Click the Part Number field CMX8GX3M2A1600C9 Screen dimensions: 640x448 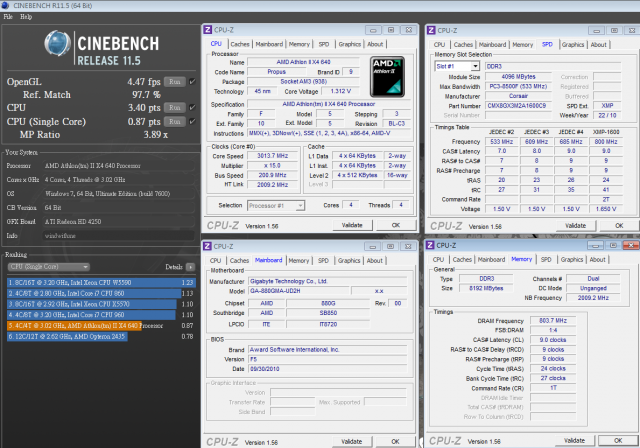click(516, 106)
